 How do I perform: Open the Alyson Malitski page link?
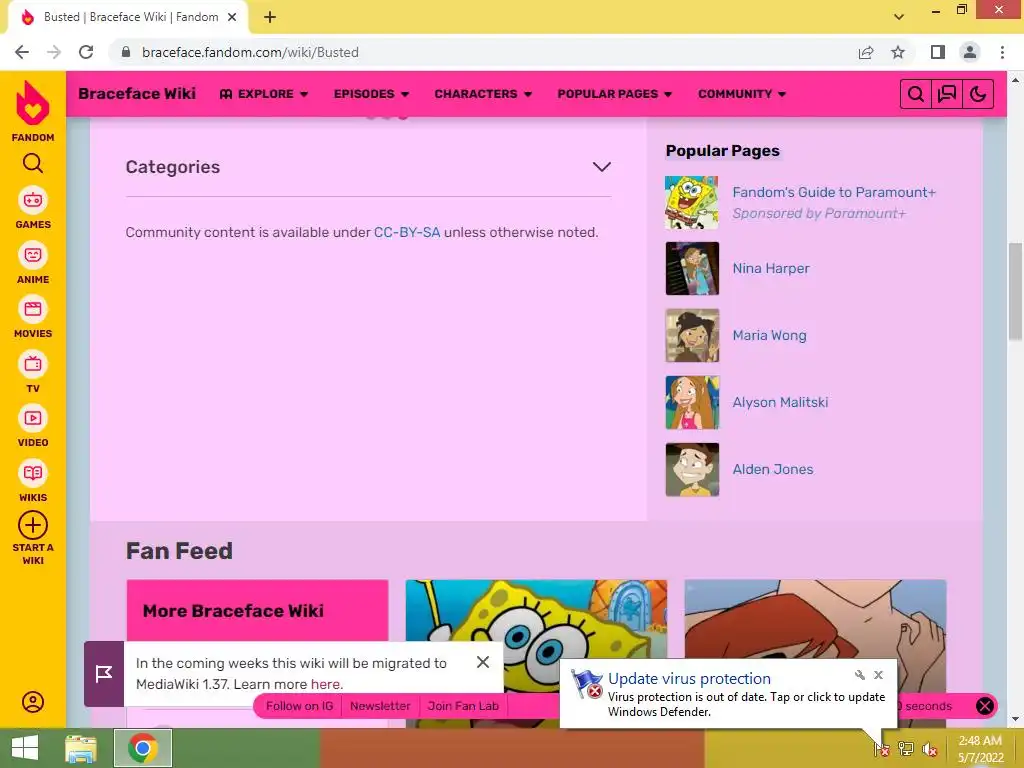tap(780, 402)
